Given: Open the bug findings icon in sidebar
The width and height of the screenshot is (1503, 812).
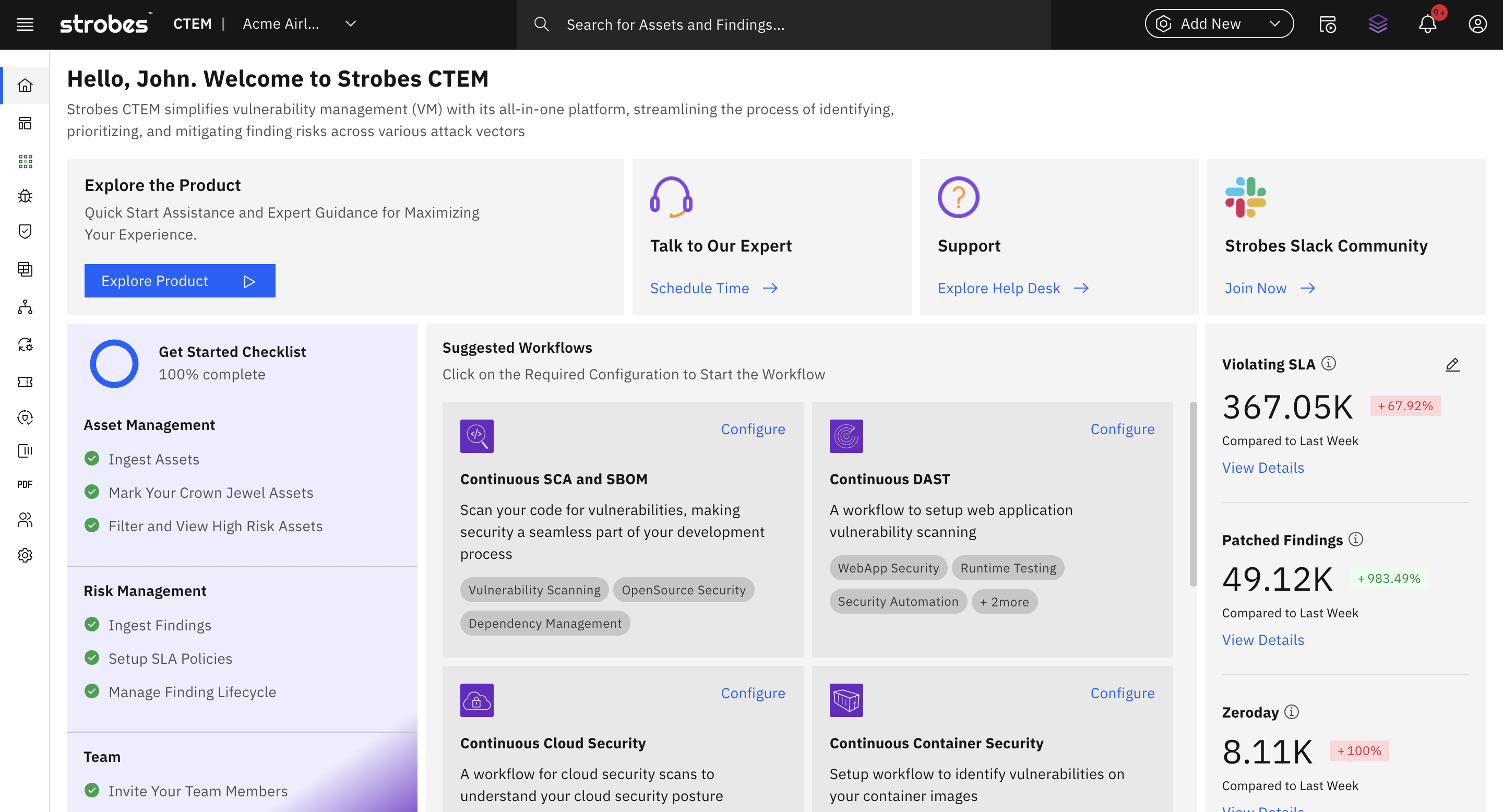Looking at the screenshot, I should [25, 196].
